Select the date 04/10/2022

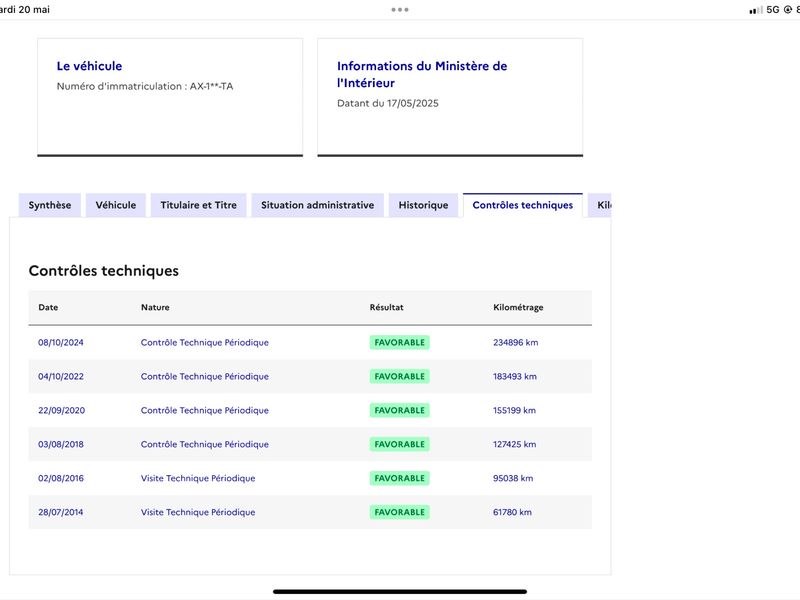pyautogui.click(x=61, y=377)
